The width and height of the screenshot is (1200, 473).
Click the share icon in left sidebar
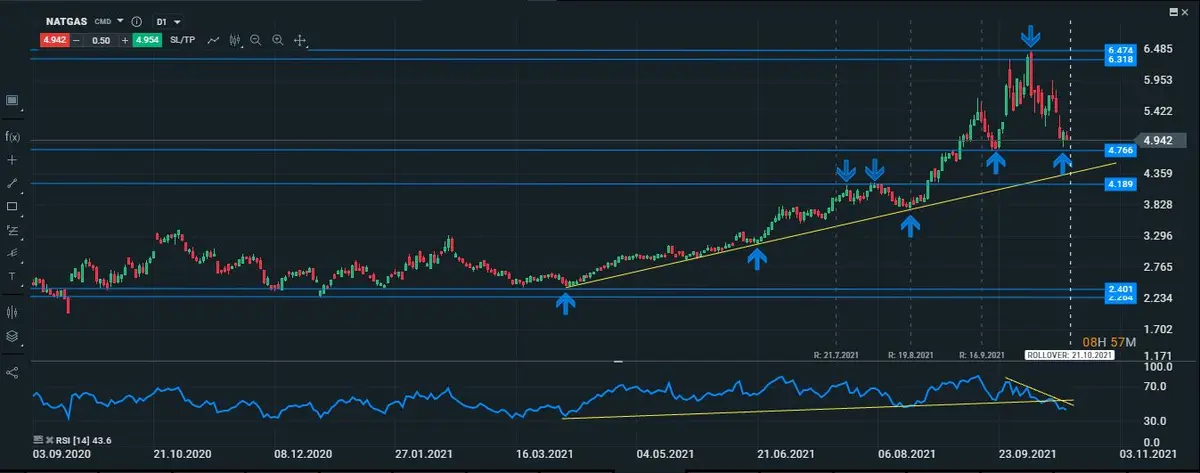point(12,372)
